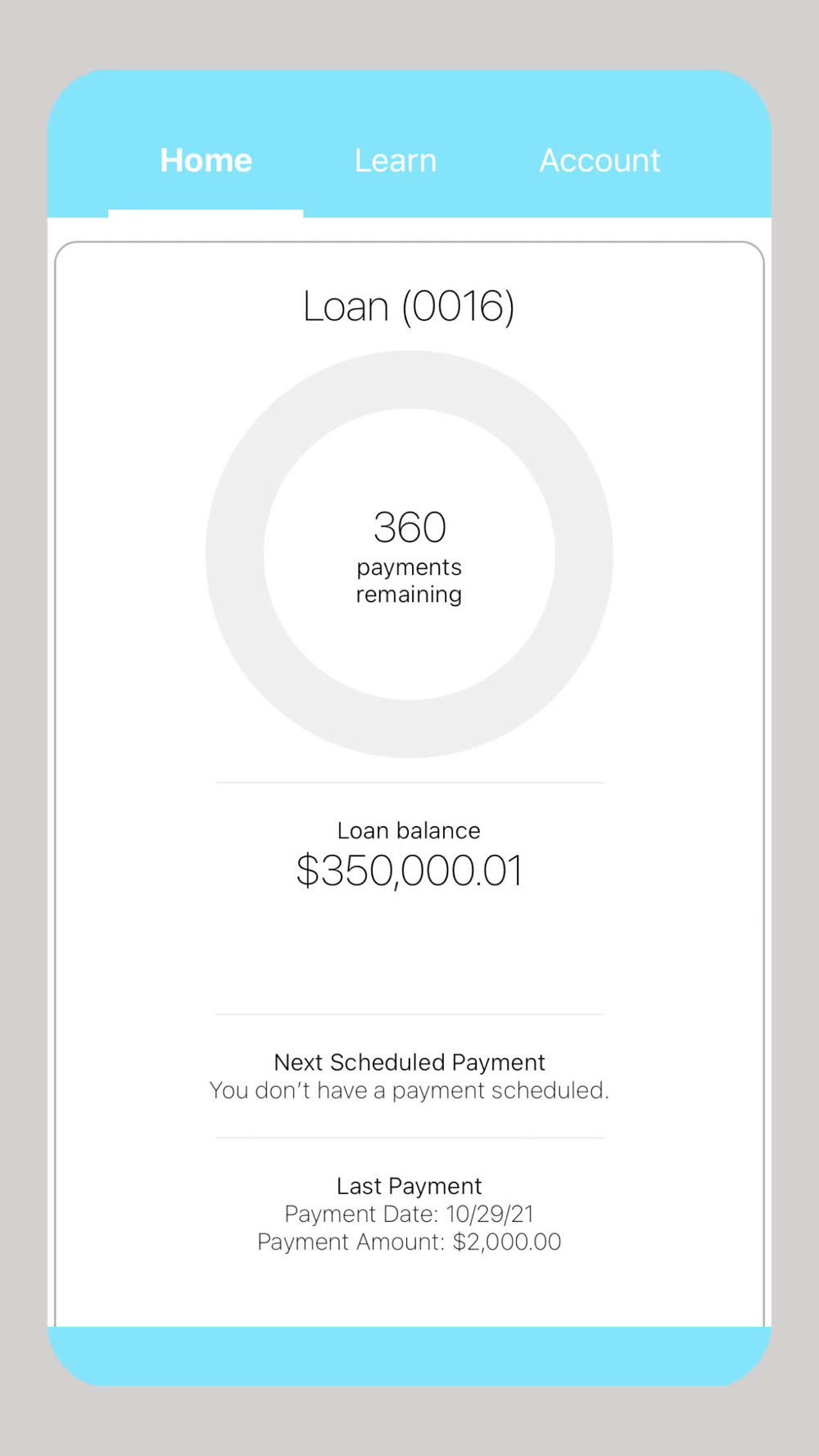The width and height of the screenshot is (819, 1456).
Task: Open the Learn tab
Action: 396,161
